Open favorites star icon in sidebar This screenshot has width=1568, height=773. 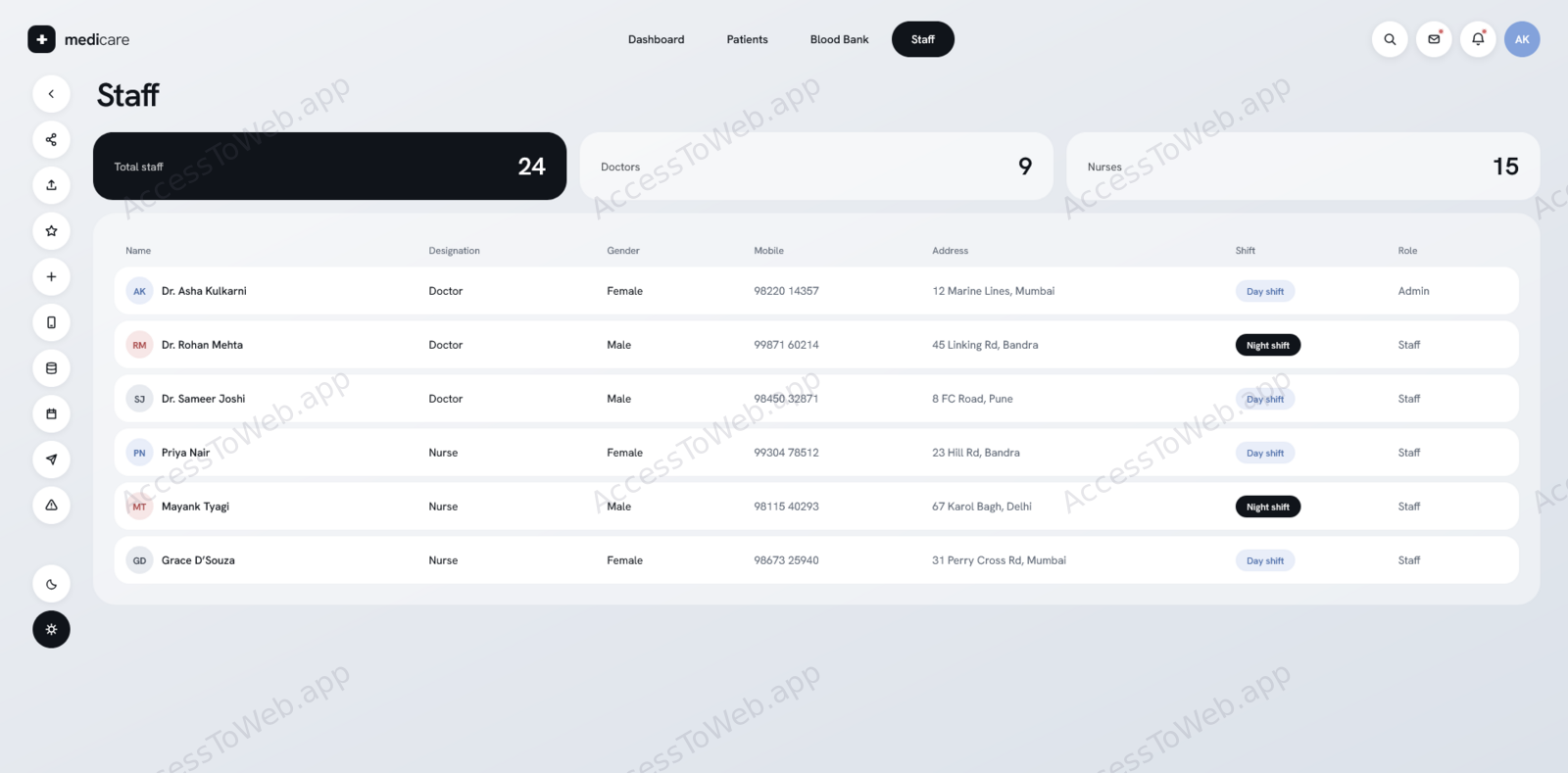pos(51,231)
